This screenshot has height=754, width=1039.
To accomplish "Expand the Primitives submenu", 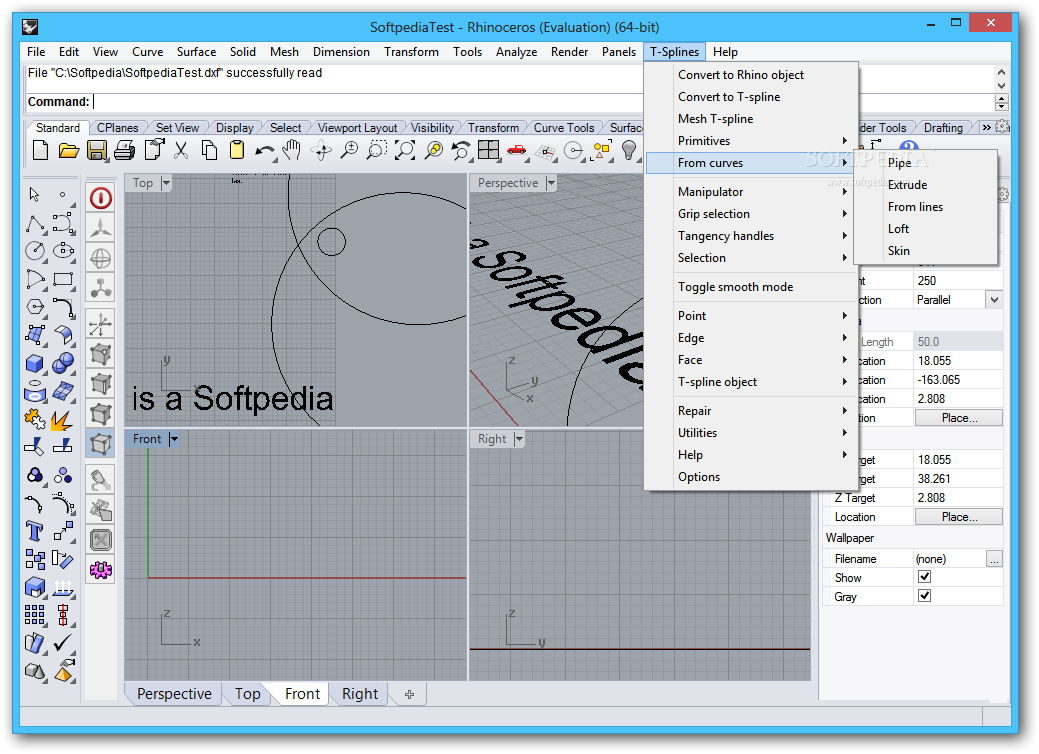I will coord(751,140).
